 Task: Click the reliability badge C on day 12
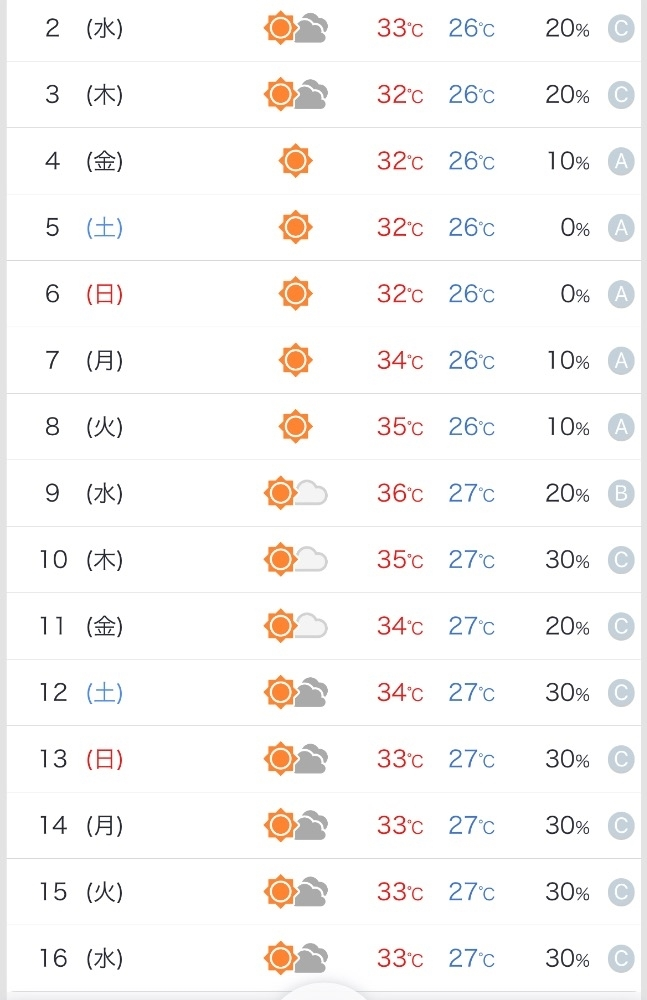pos(621,693)
